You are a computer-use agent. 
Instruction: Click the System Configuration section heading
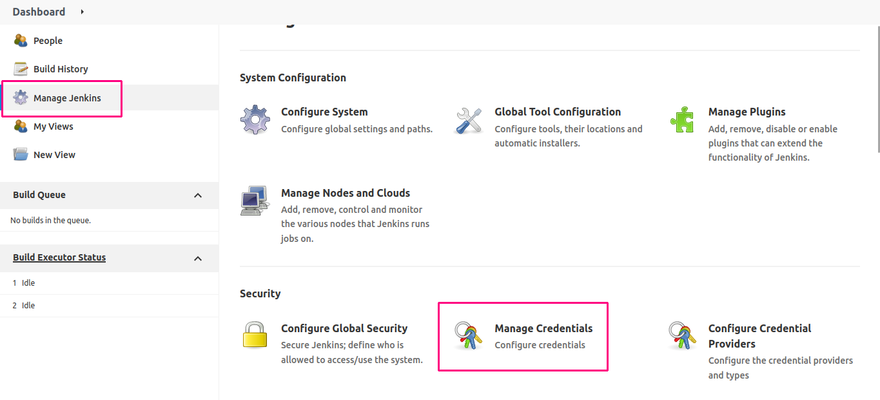(x=293, y=77)
